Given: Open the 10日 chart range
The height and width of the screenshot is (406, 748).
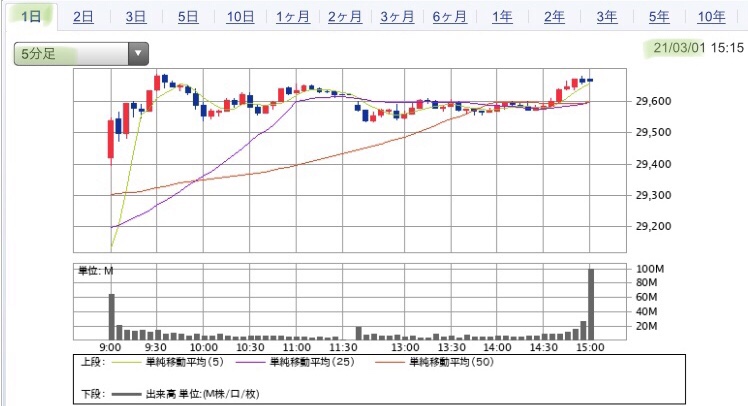Looking at the screenshot, I should [x=240, y=17].
